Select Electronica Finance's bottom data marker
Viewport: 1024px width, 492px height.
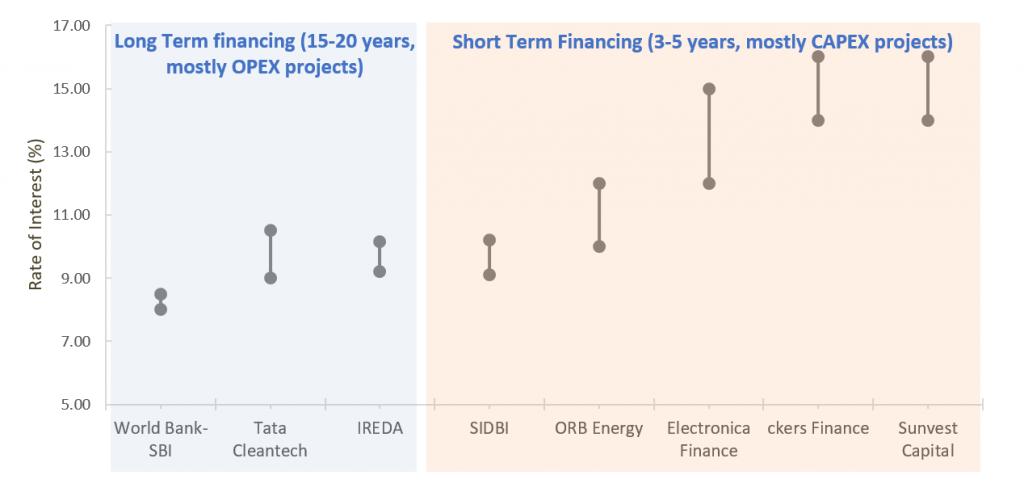[709, 183]
